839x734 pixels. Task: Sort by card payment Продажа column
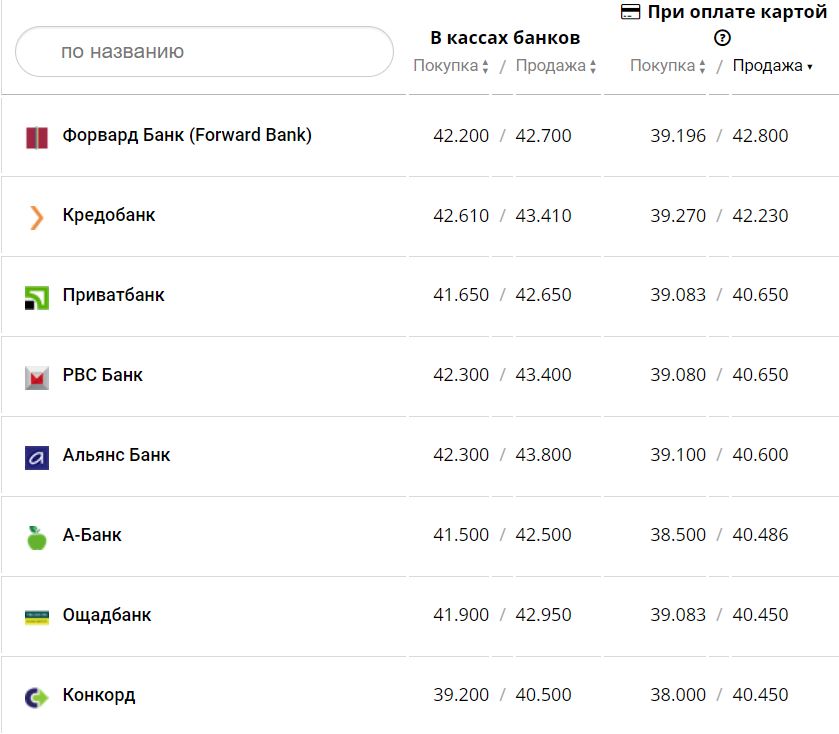pos(772,66)
